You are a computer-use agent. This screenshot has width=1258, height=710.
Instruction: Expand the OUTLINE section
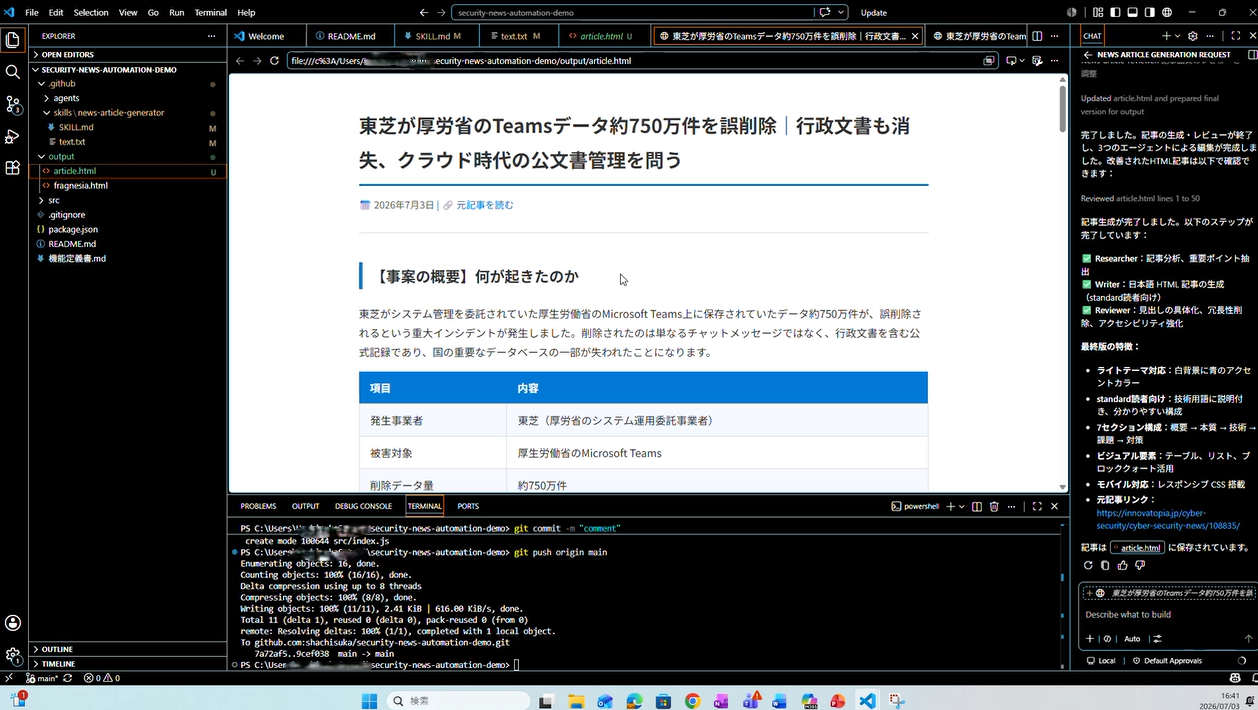click(x=128, y=649)
